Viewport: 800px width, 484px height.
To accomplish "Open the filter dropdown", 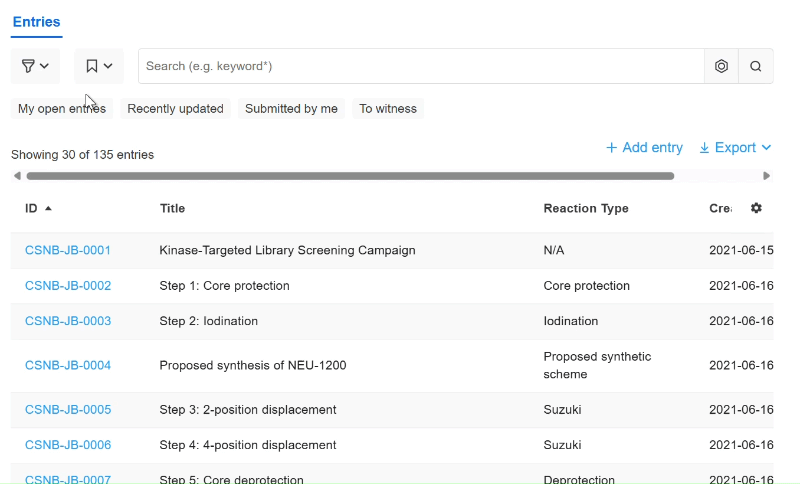I will 35,66.
